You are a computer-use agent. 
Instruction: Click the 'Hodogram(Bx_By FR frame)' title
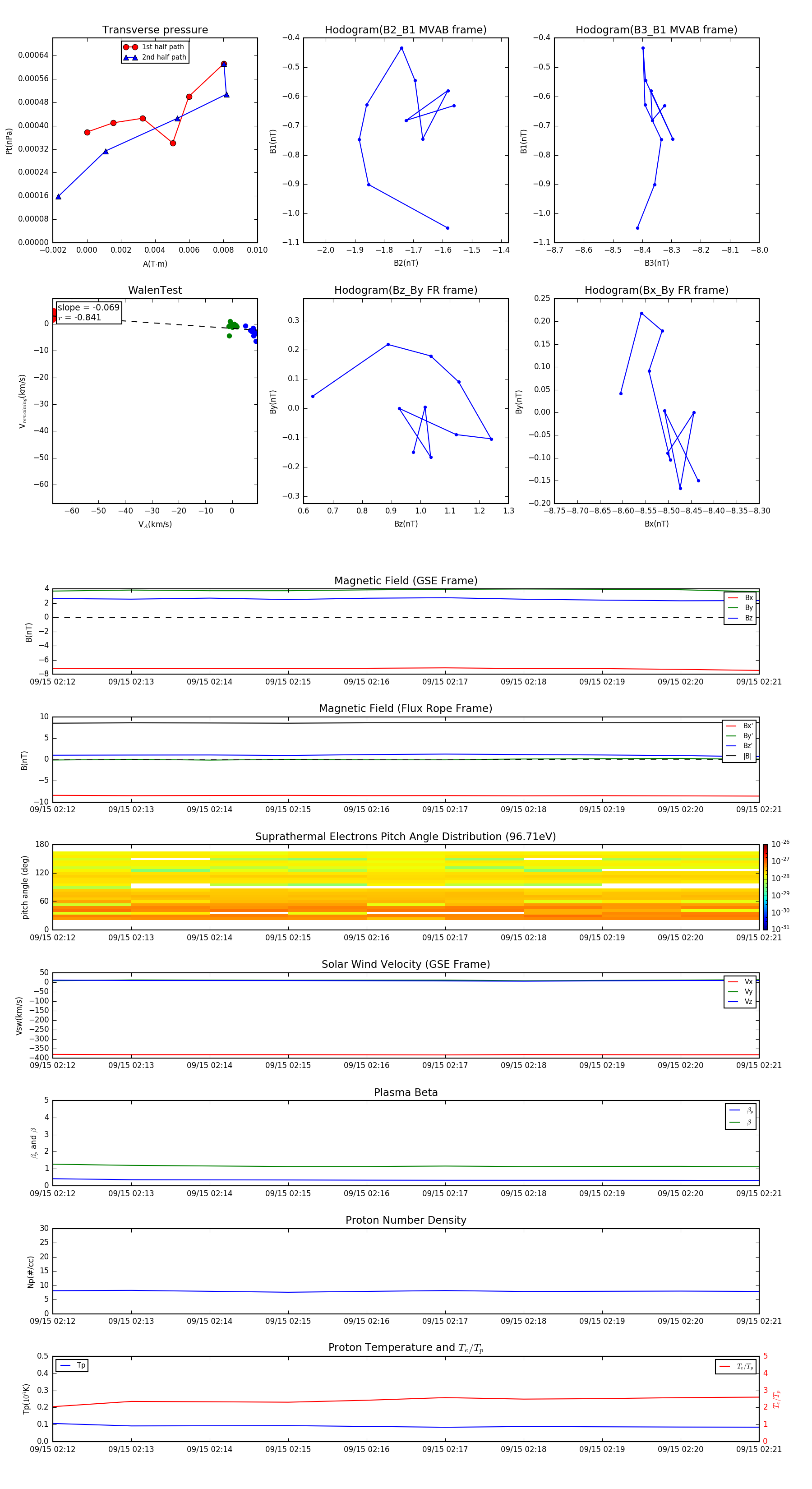(x=656, y=290)
